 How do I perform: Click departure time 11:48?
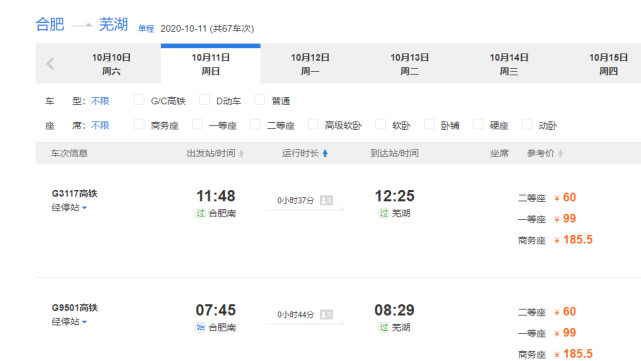tap(216, 196)
